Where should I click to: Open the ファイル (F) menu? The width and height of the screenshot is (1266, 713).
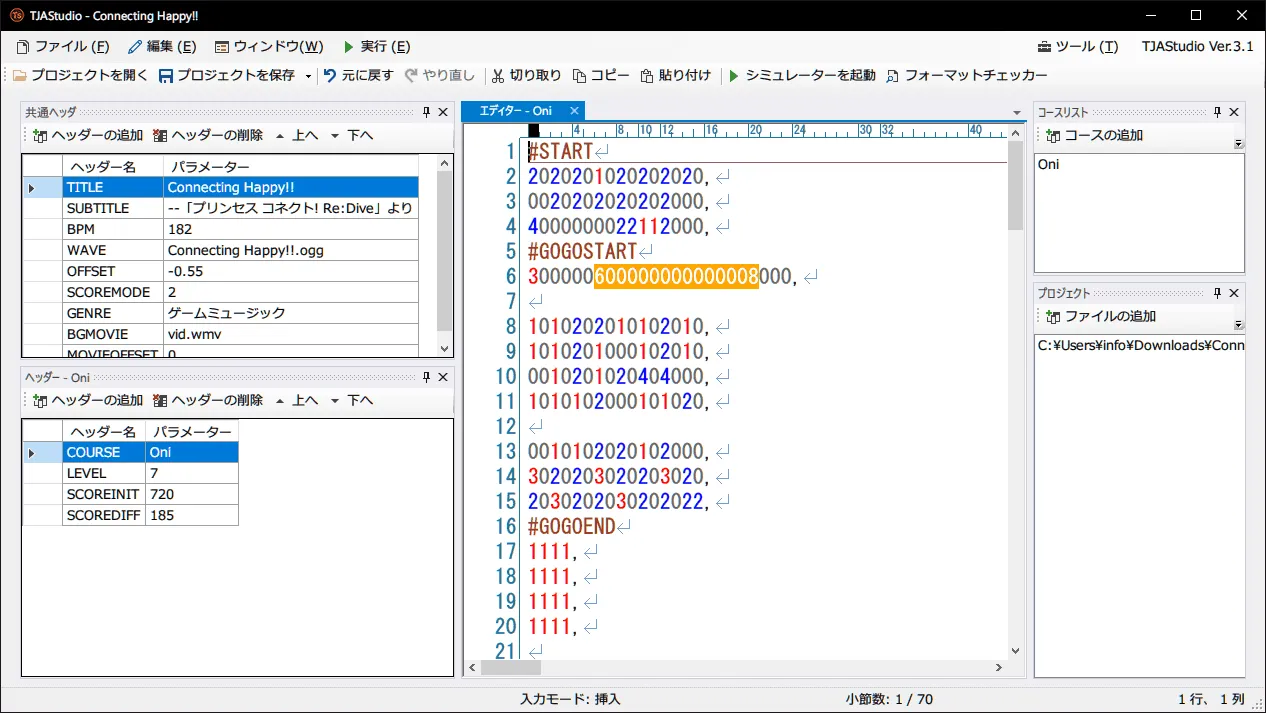pyautogui.click(x=63, y=47)
